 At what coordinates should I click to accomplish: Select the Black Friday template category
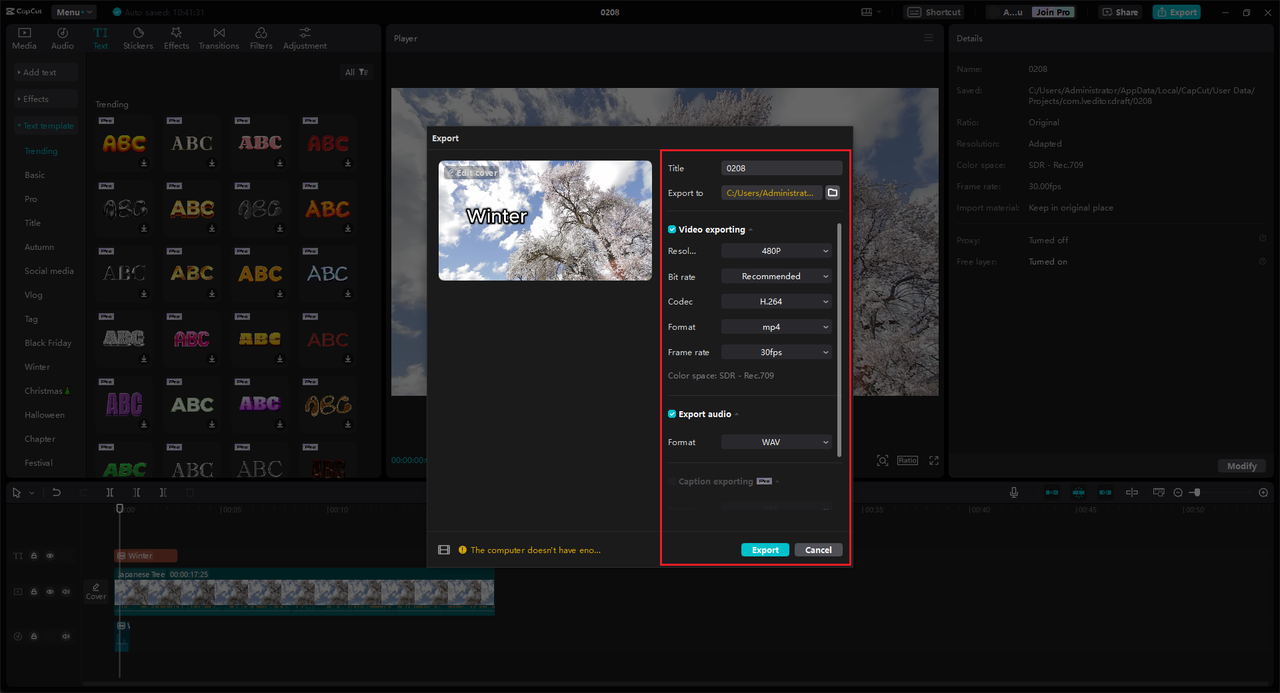[48, 343]
